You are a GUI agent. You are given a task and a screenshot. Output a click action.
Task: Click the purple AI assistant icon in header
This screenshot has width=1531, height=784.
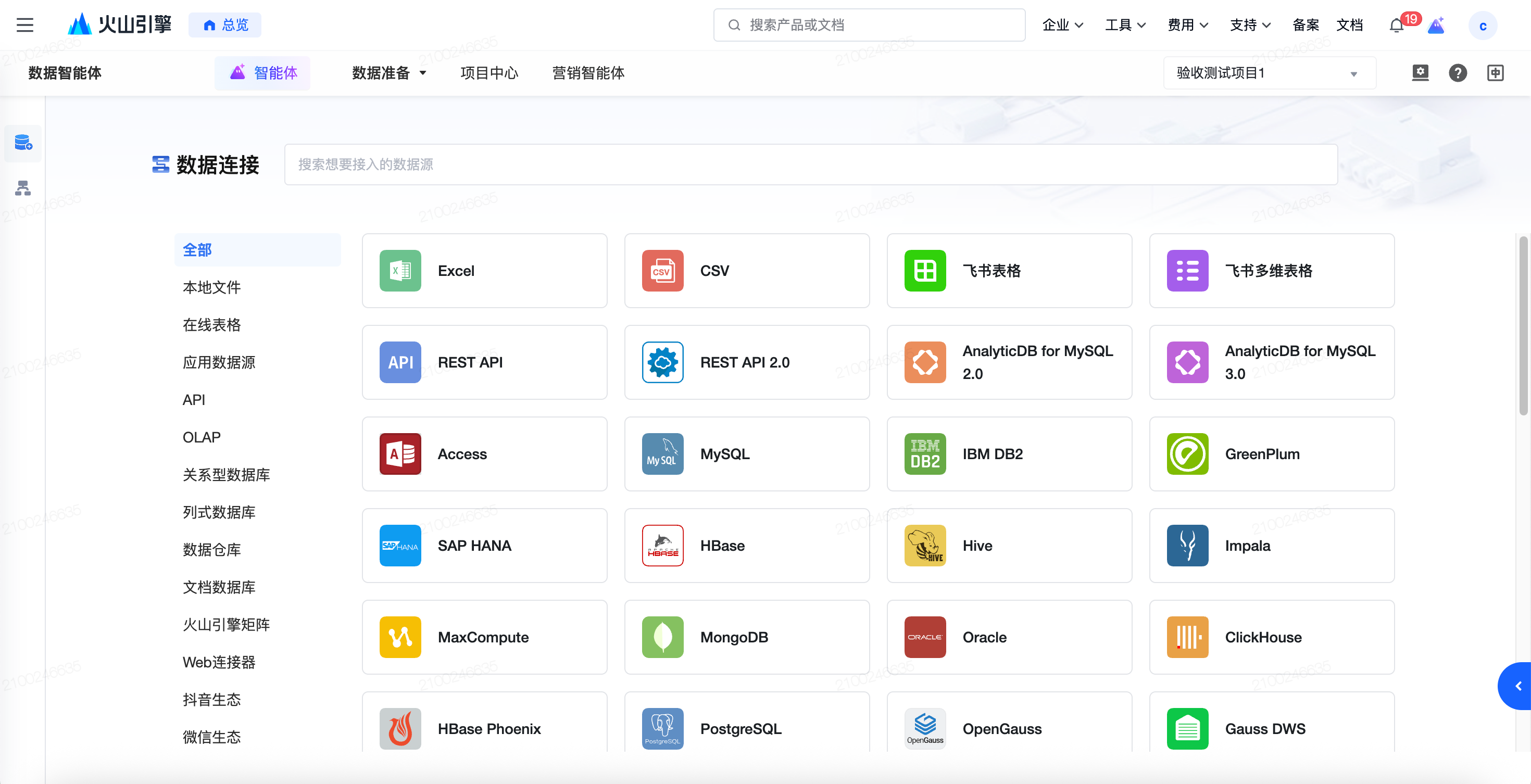(x=1436, y=26)
